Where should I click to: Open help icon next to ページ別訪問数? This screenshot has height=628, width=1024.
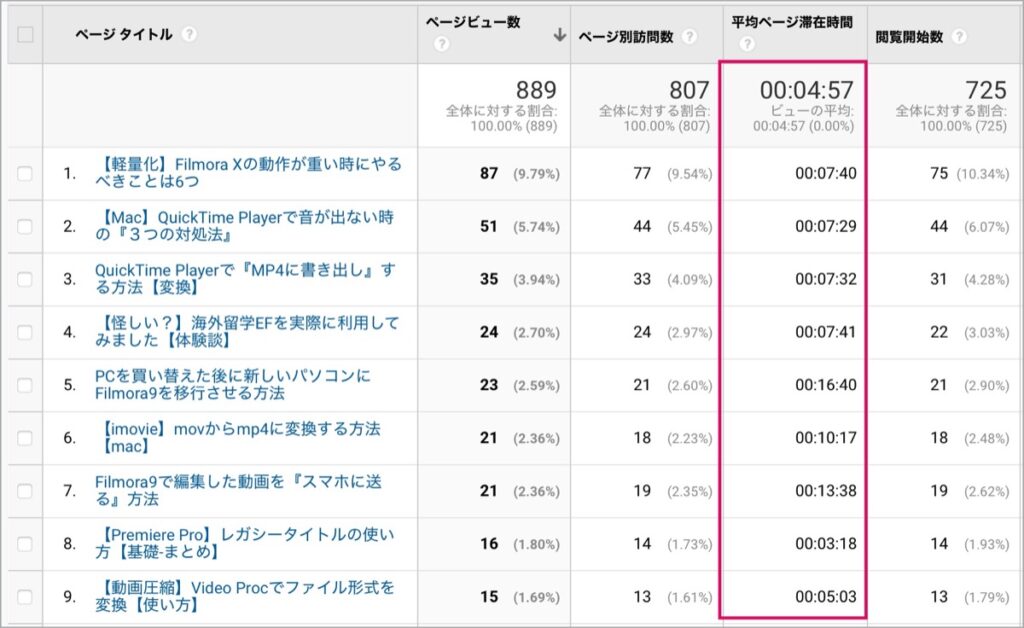689,37
